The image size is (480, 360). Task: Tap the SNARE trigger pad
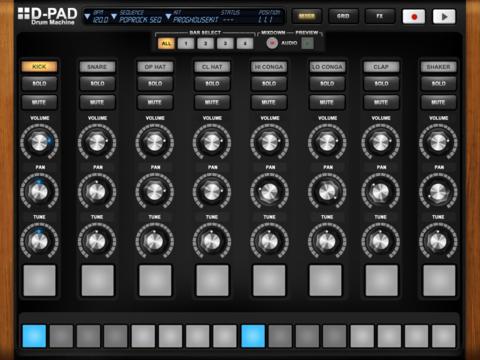[97, 280]
